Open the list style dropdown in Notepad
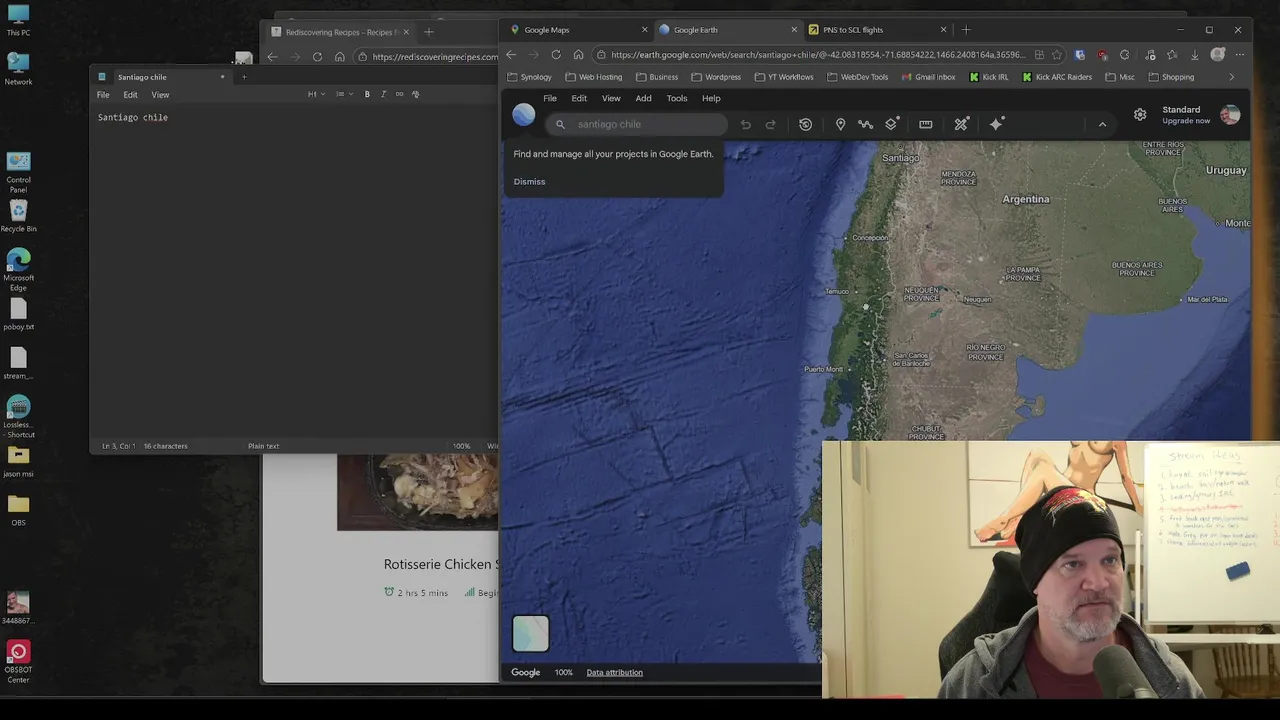This screenshot has height=720, width=1280. (344, 95)
